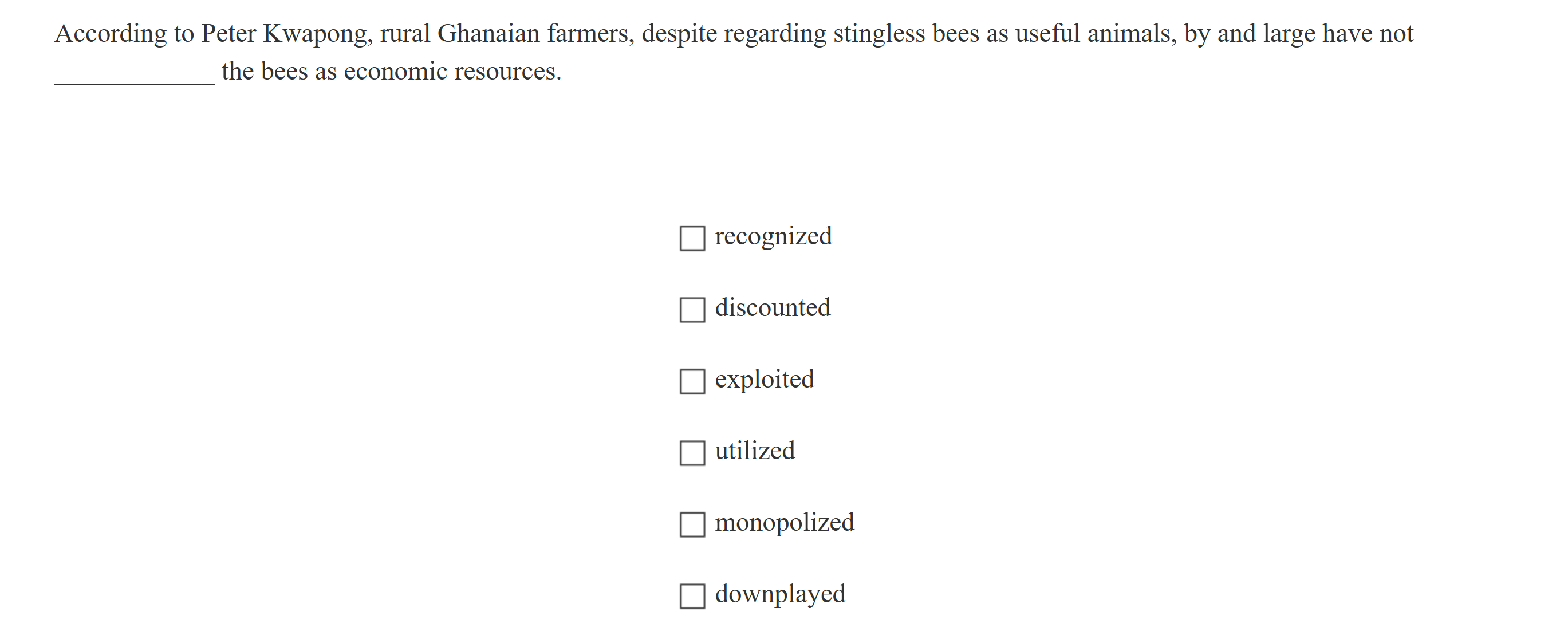The image size is (1568, 620).
Task: Click the 'monopolized' label text
Action: click(784, 523)
